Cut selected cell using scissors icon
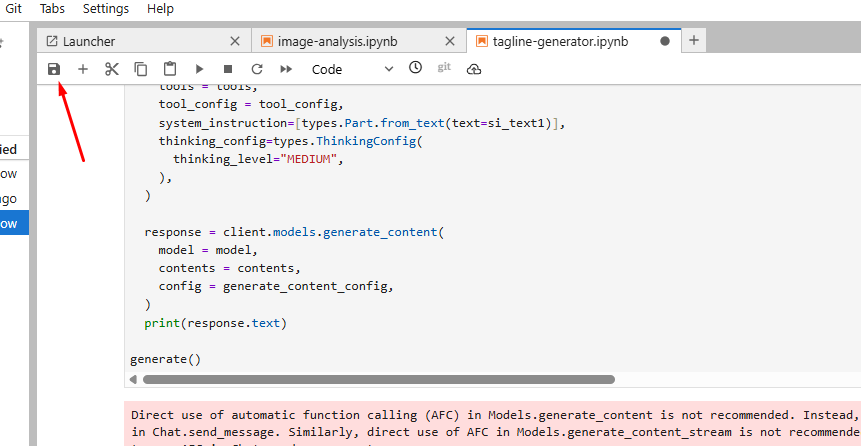Screen dimensions: 861x446 (x=112, y=69)
